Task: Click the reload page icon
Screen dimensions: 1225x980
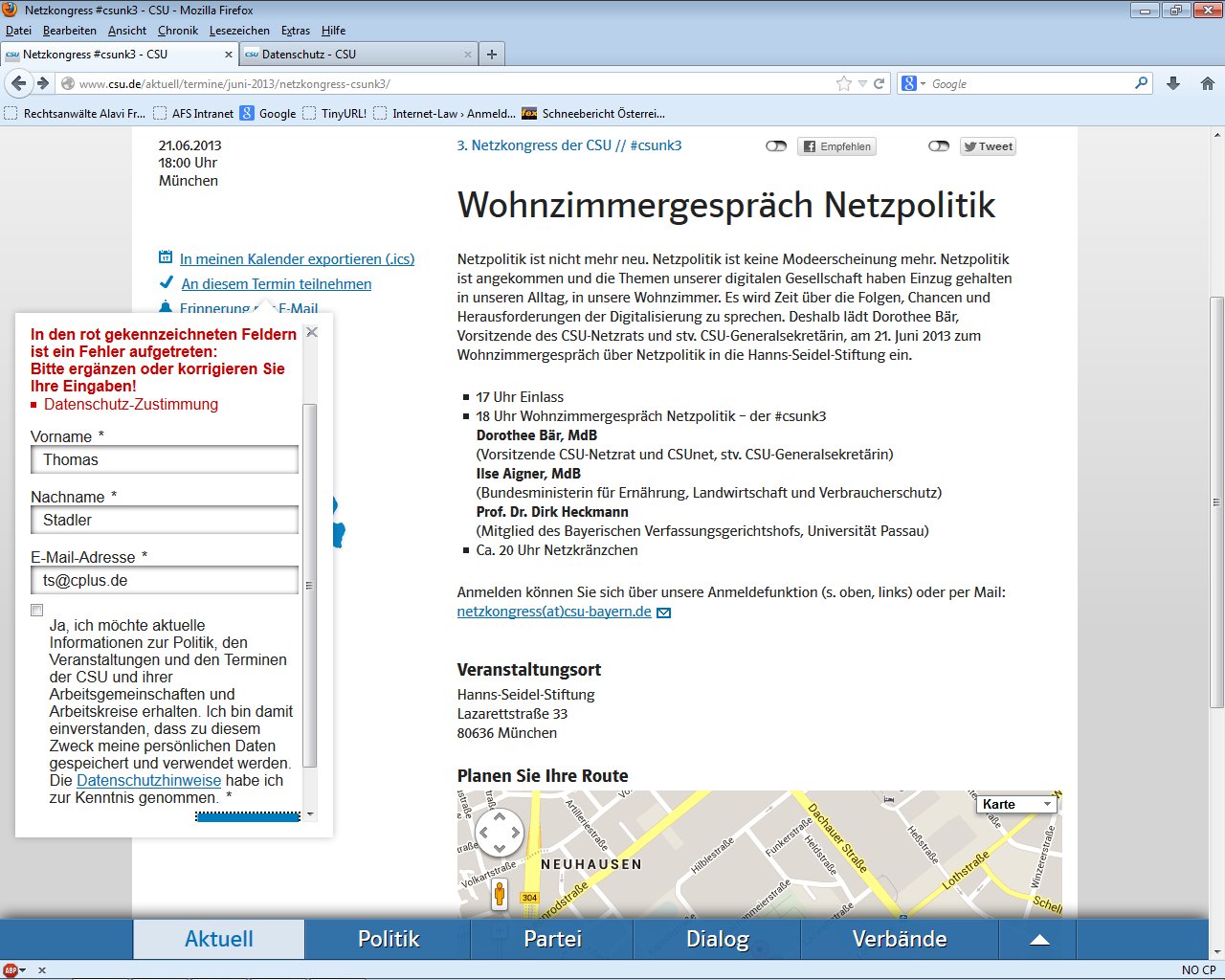Action: pyautogui.click(x=880, y=83)
